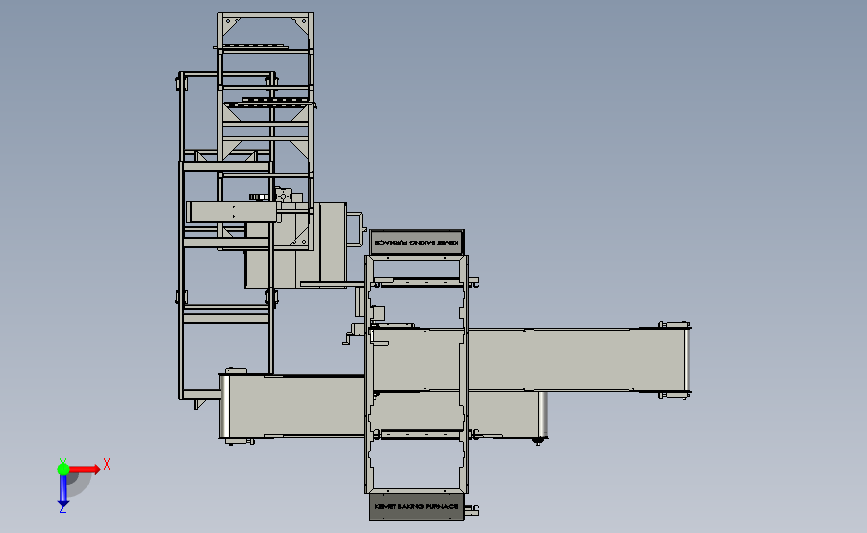Click the red X axis arrow of the triad
This screenshot has width=867, height=533.
click(x=85, y=469)
